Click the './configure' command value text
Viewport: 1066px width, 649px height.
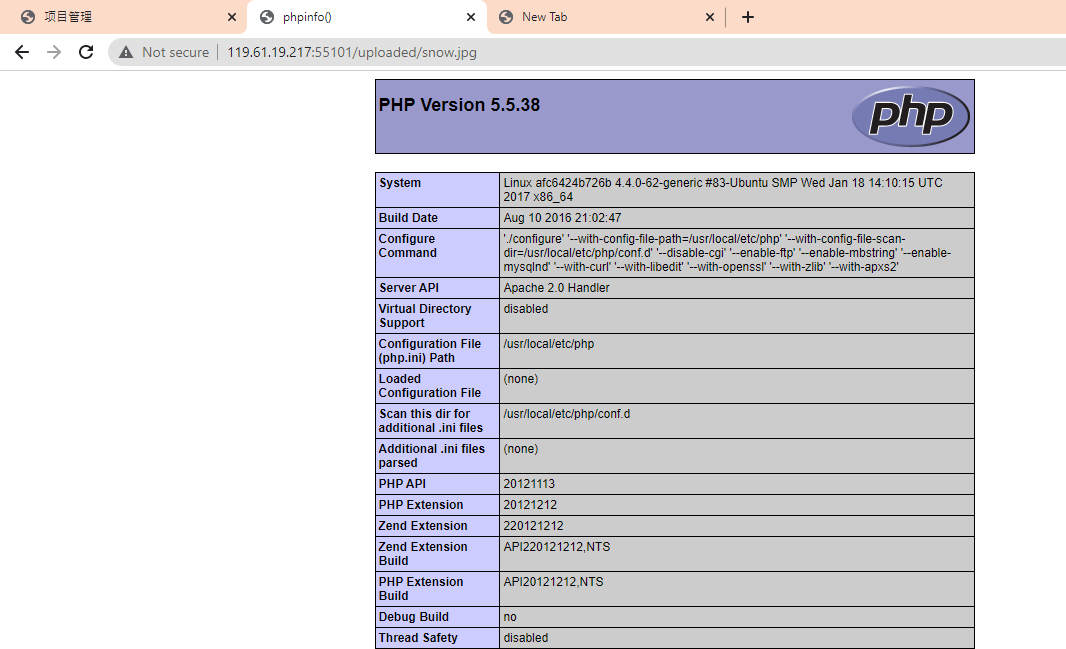[727, 253]
